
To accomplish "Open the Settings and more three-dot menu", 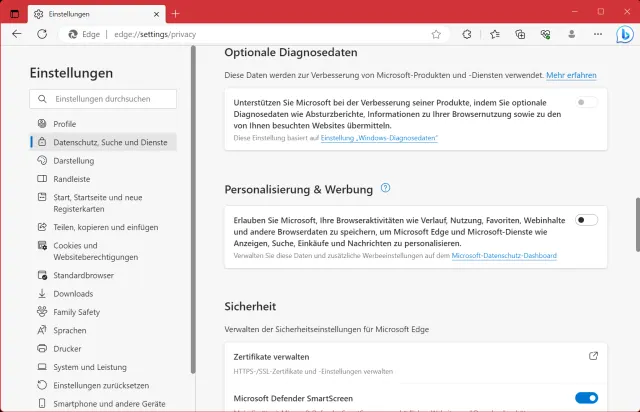I will [596, 33].
